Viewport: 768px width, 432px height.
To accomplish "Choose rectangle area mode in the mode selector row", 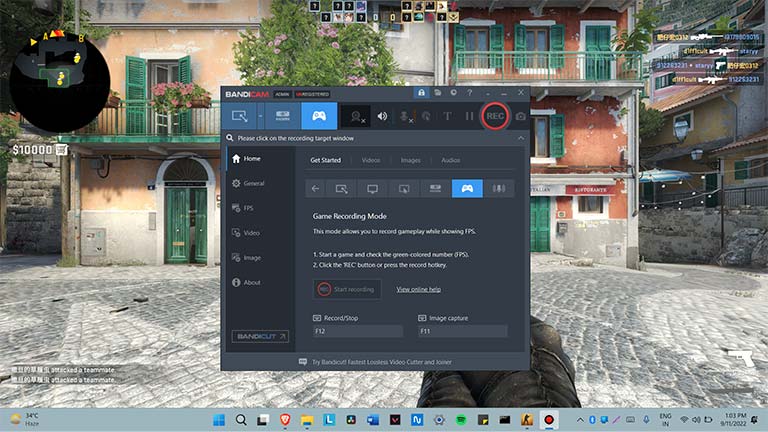I will pos(341,189).
